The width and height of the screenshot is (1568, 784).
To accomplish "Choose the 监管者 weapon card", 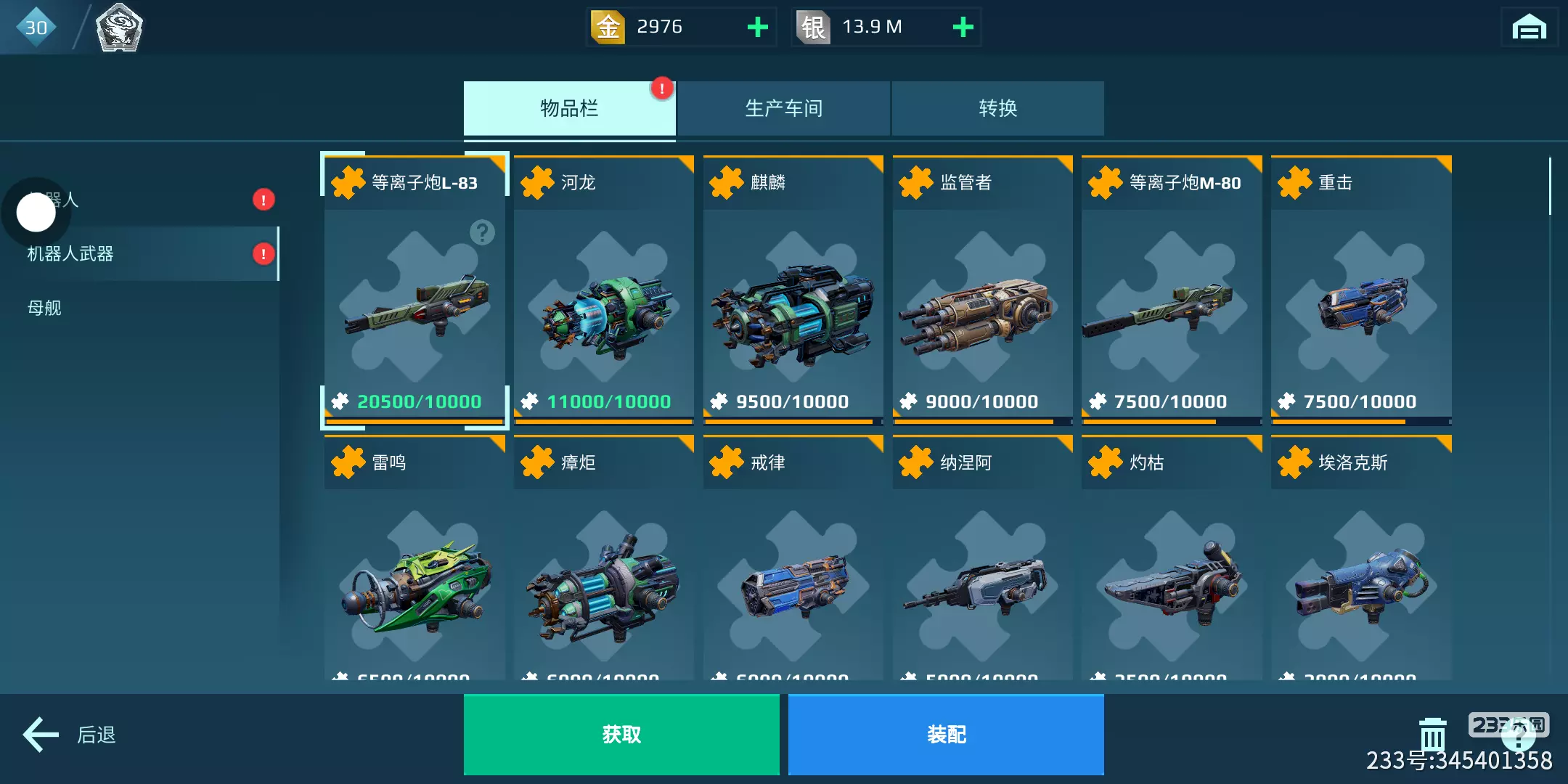I will (x=982, y=290).
